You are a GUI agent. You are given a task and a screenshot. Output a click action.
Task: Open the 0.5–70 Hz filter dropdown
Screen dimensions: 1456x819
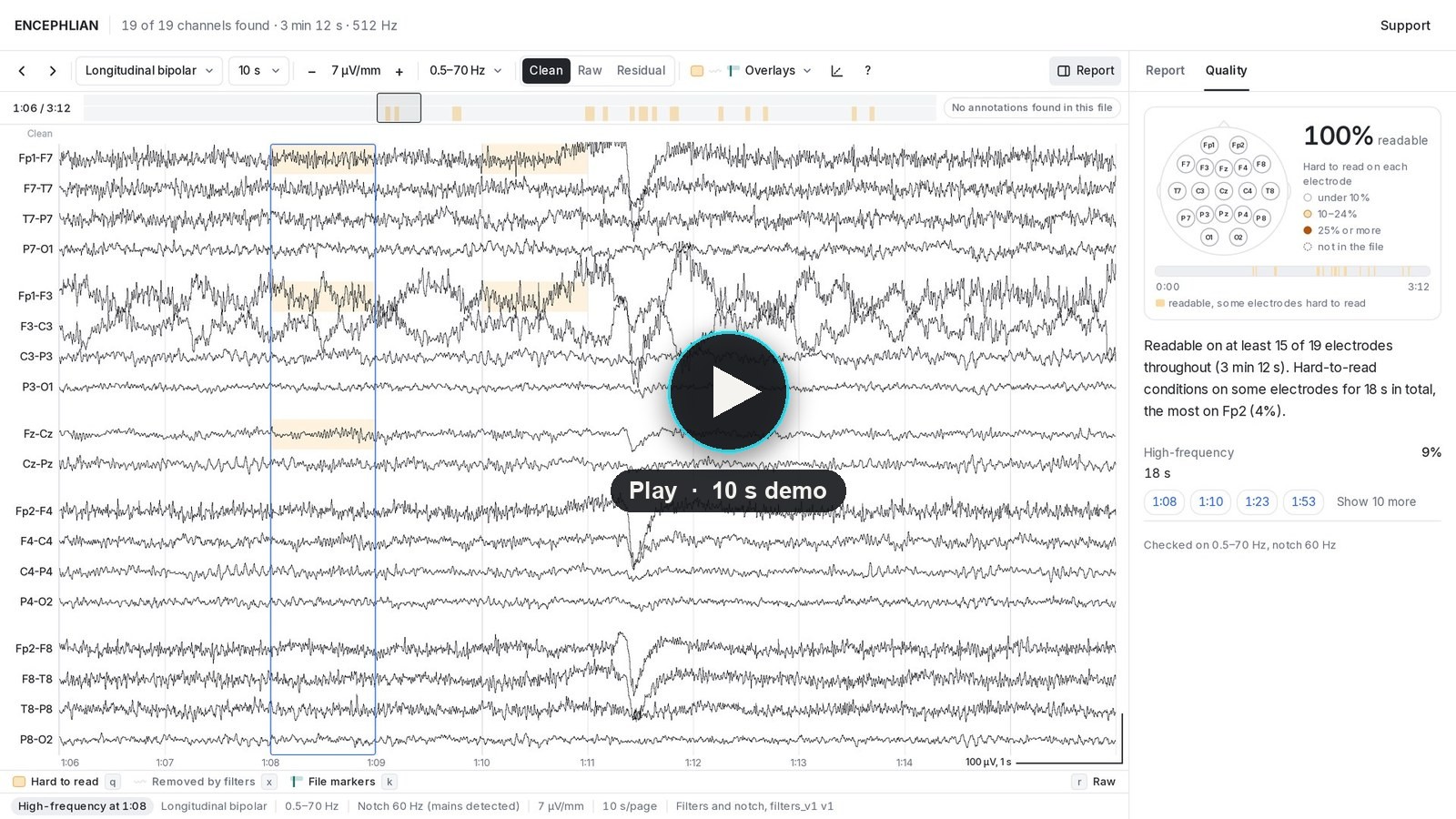[465, 71]
